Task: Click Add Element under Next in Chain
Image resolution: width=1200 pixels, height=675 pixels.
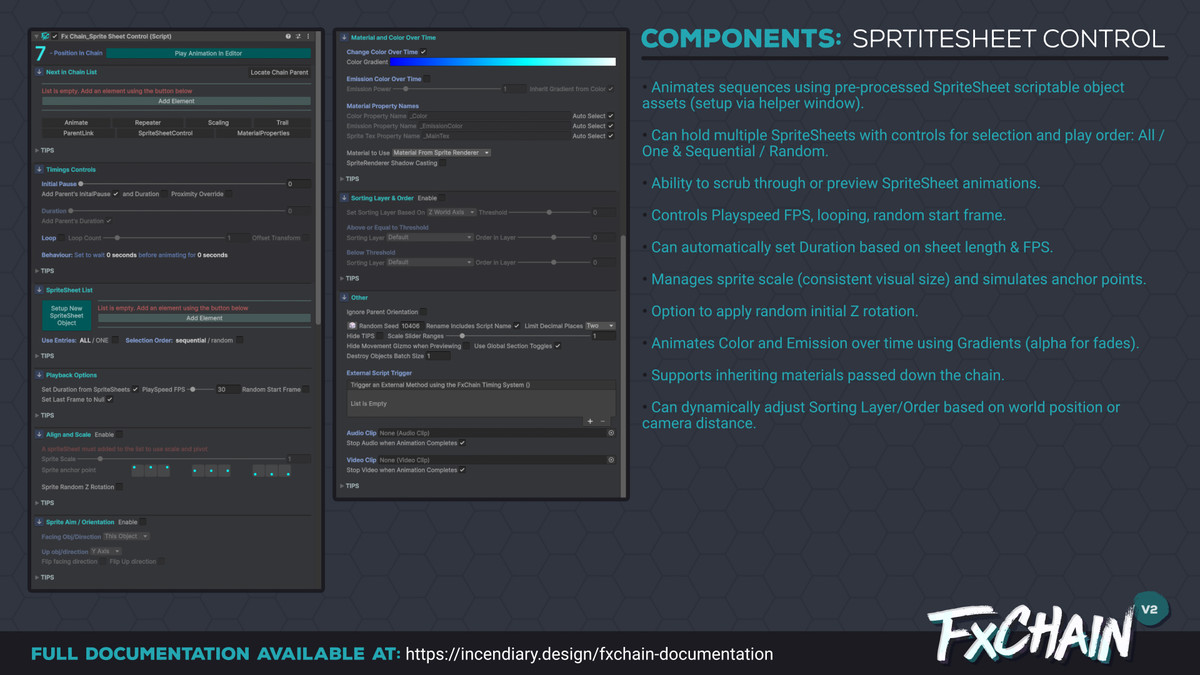Action: (x=176, y=101)
